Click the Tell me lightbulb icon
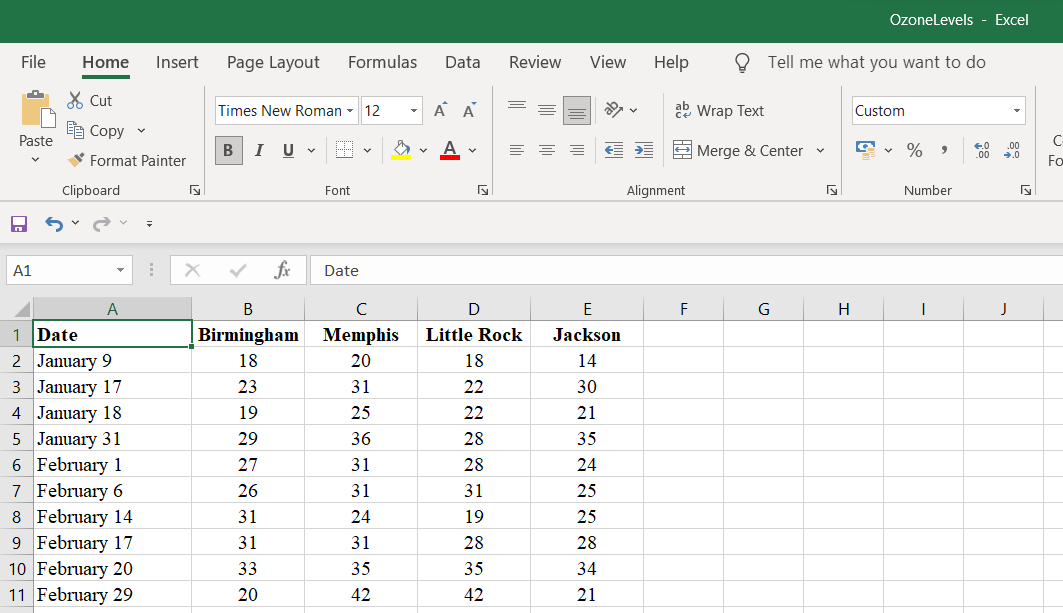The image size is (1063, 613). click(x=742, y=63)
